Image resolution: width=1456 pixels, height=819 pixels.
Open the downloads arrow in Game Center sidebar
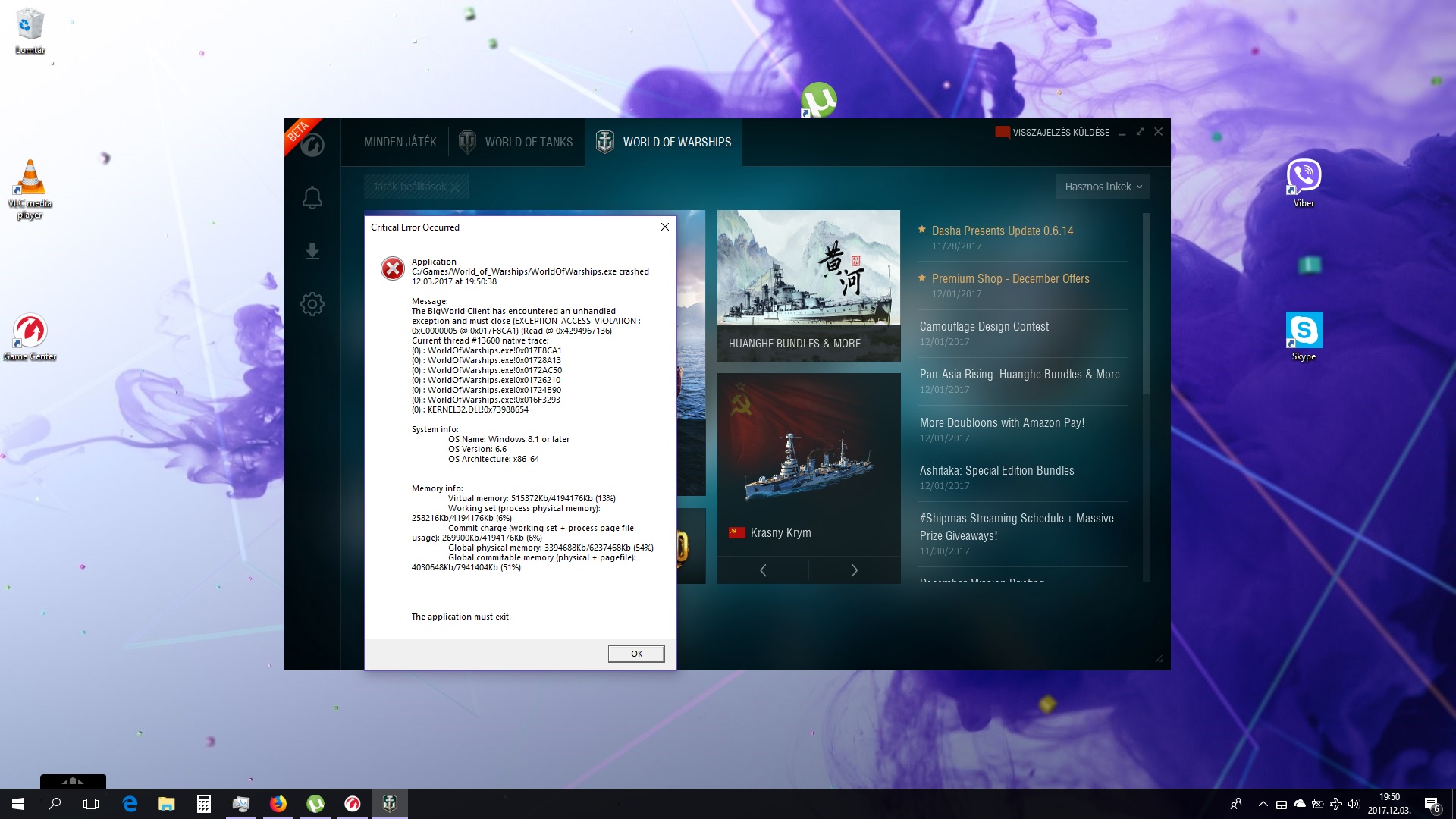(312, 251)
